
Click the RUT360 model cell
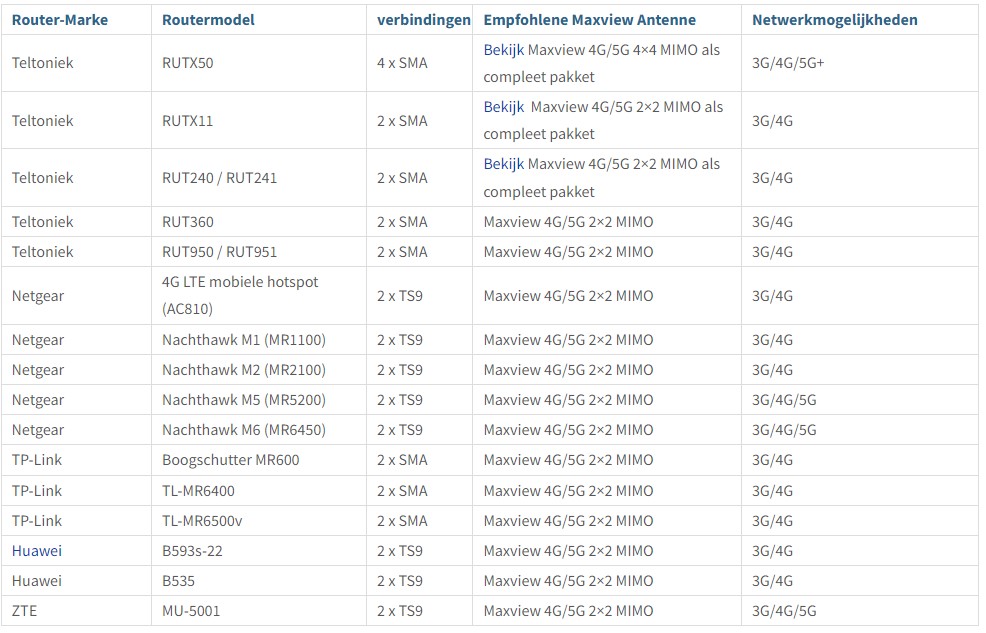[188, 222]
